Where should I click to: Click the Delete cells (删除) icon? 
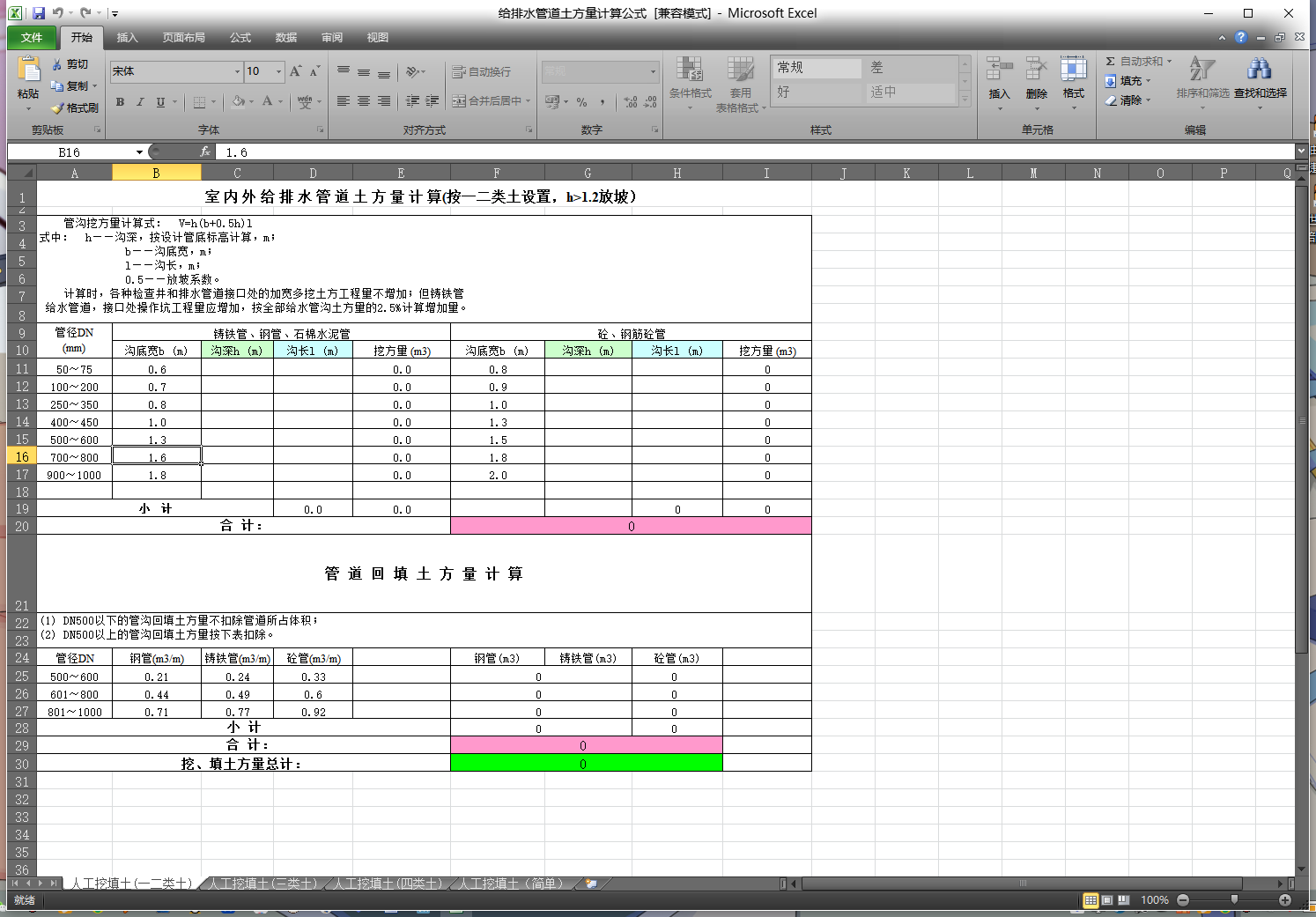1037,70
